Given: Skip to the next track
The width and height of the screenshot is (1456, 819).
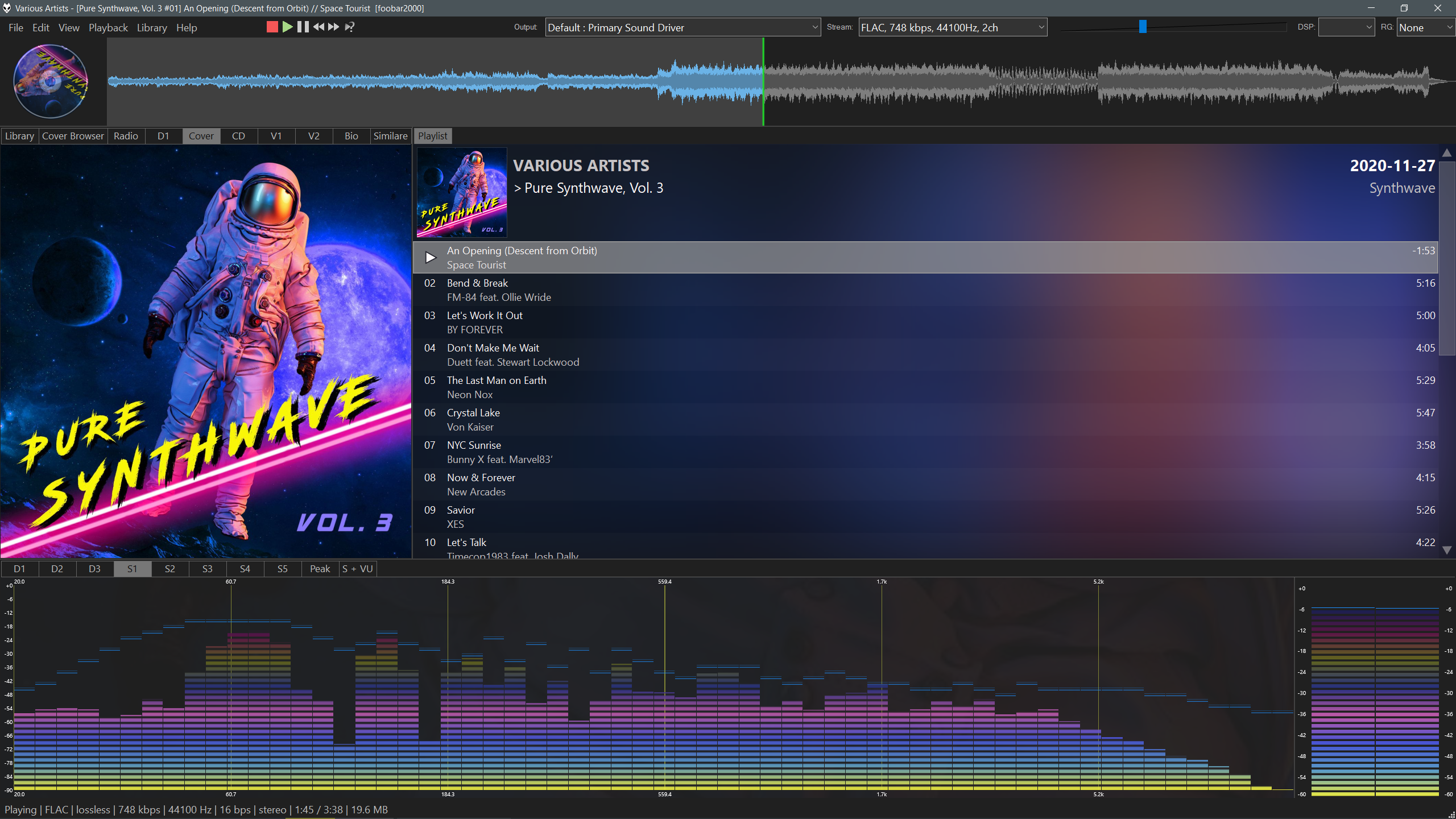Looking at the screenshot, I should coord(334,27).
